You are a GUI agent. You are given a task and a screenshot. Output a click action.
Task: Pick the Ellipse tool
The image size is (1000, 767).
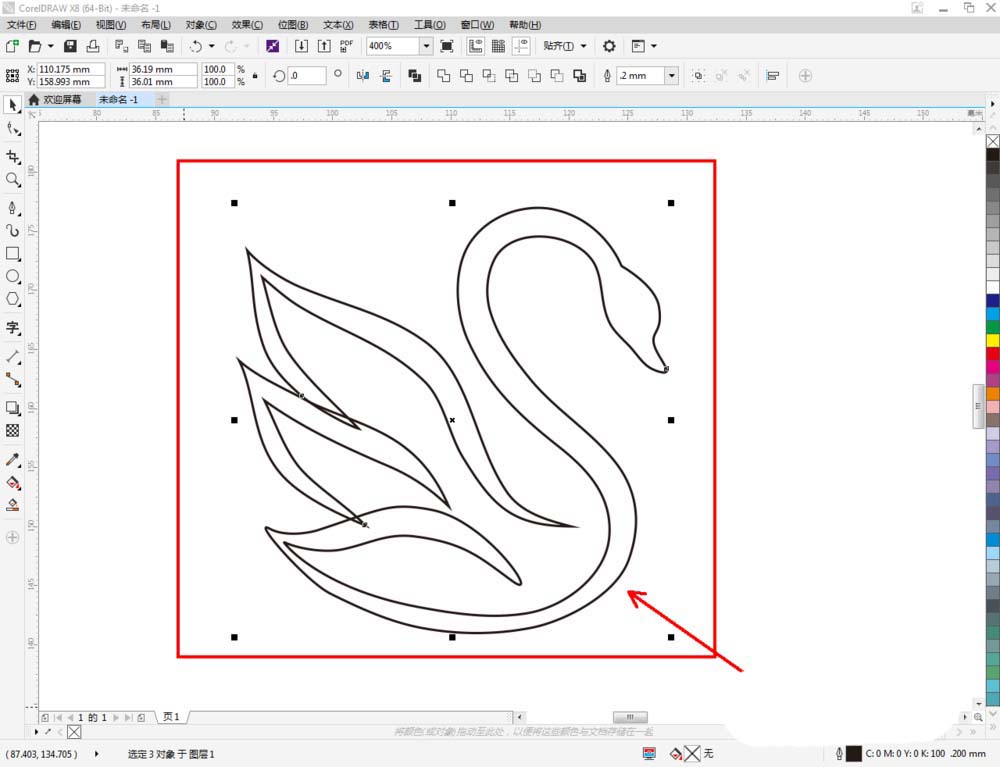[13, 276]
